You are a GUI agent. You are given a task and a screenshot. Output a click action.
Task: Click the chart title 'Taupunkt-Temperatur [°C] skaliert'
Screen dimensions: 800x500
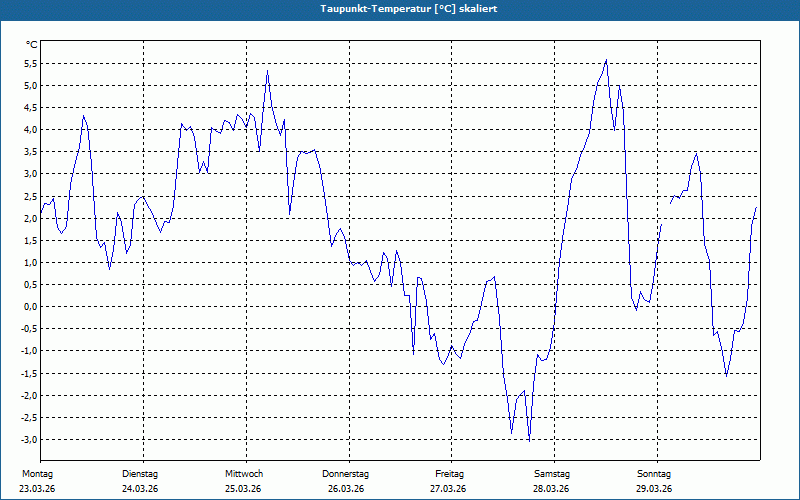pyautogui.click(x=409, y=9)
